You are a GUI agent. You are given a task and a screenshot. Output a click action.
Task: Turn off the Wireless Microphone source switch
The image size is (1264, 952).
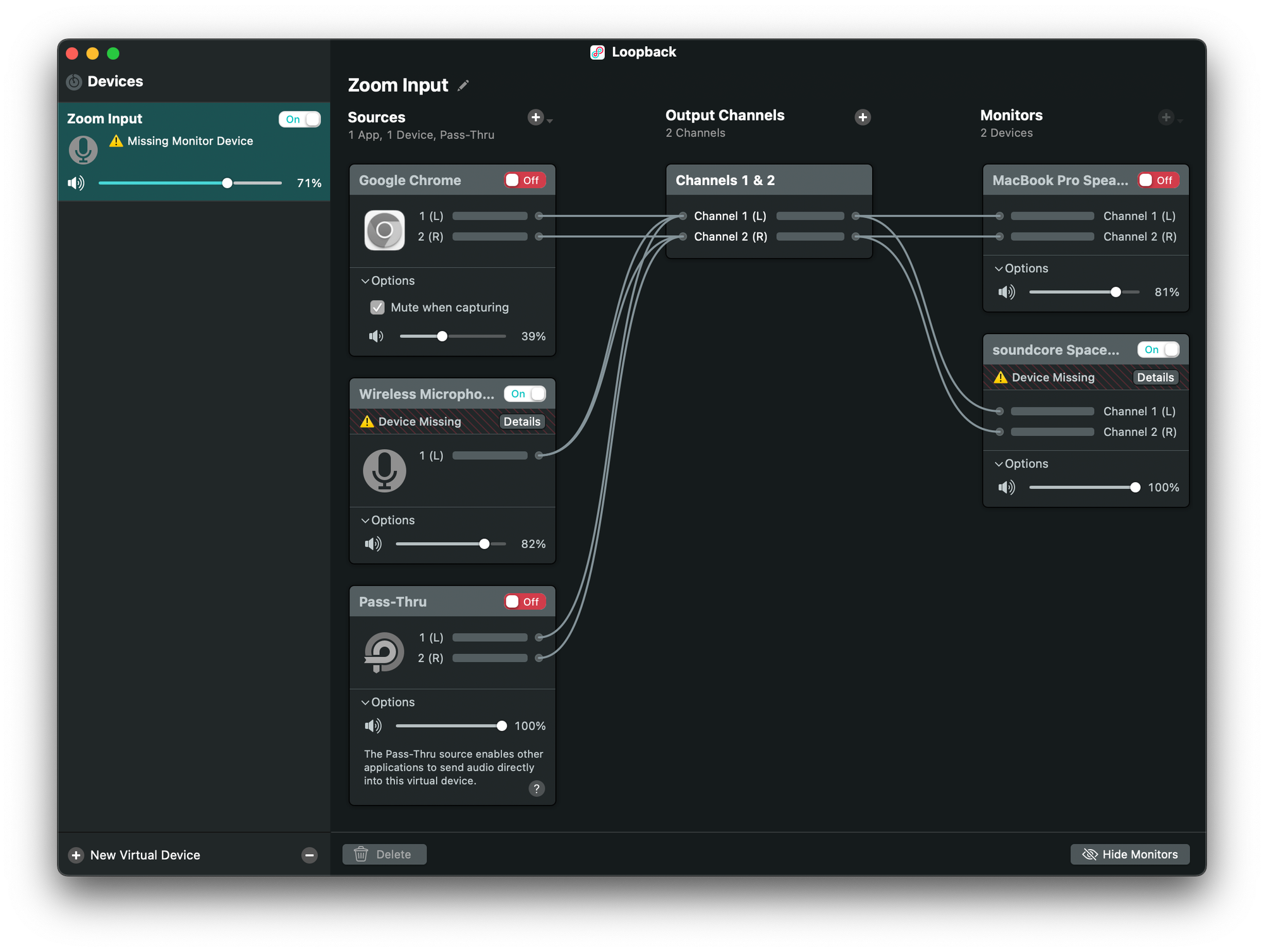[525, 394]
